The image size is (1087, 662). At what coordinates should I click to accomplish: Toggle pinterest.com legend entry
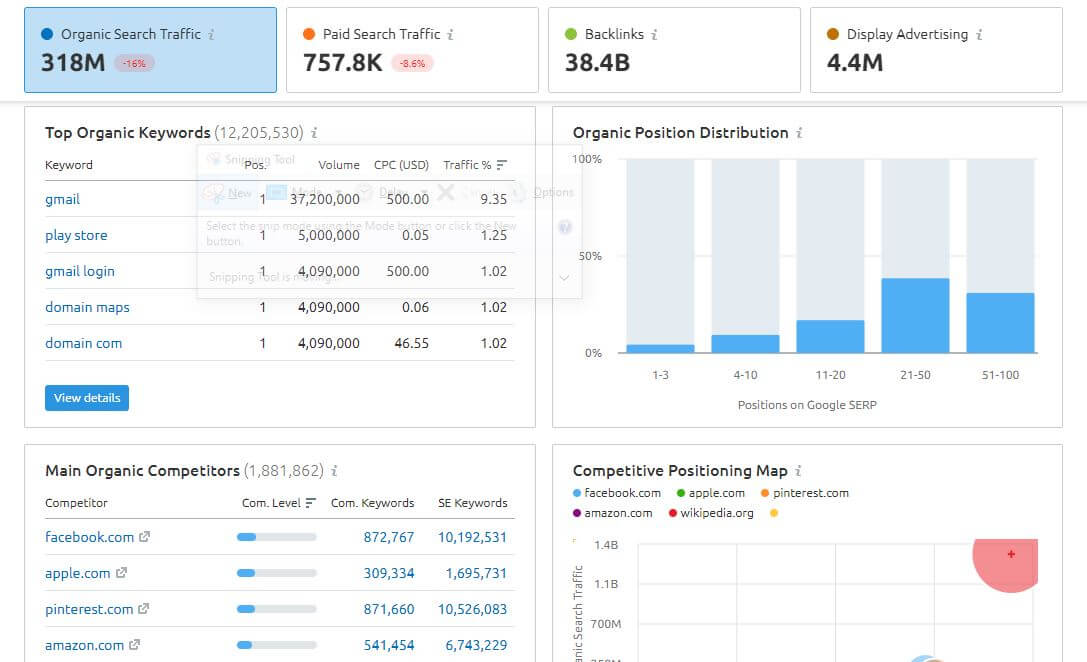coord(805,493)
